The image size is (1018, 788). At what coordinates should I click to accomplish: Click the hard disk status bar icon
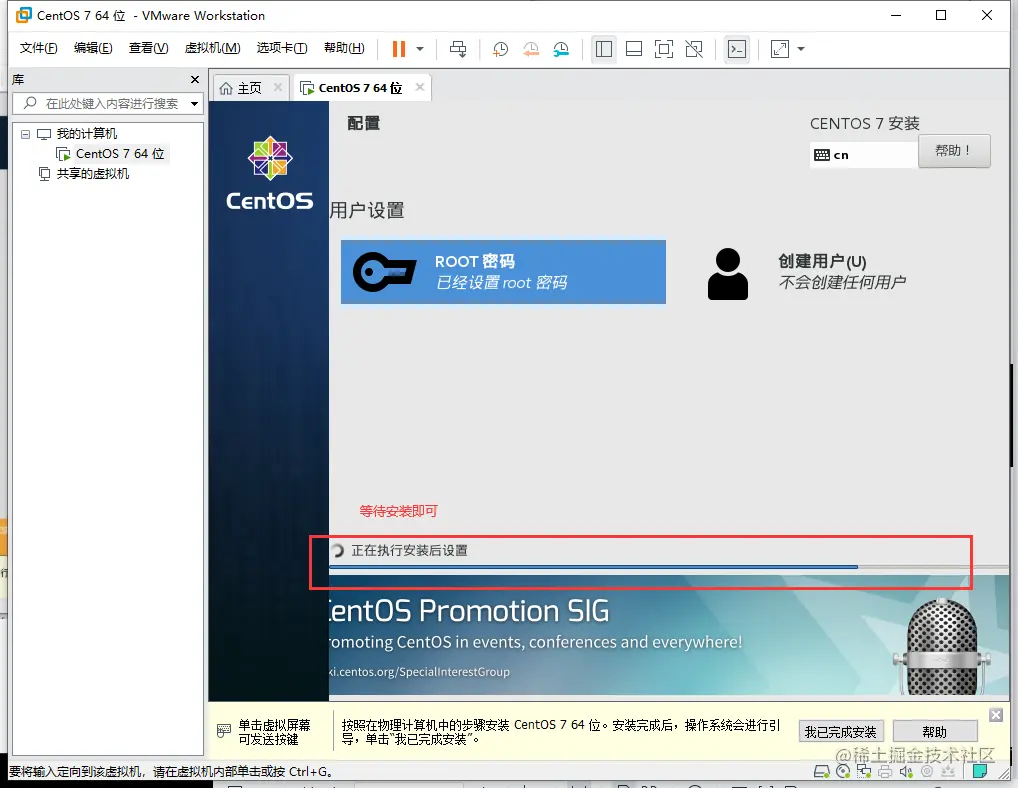pyautogui.click(x=821, y=771)
